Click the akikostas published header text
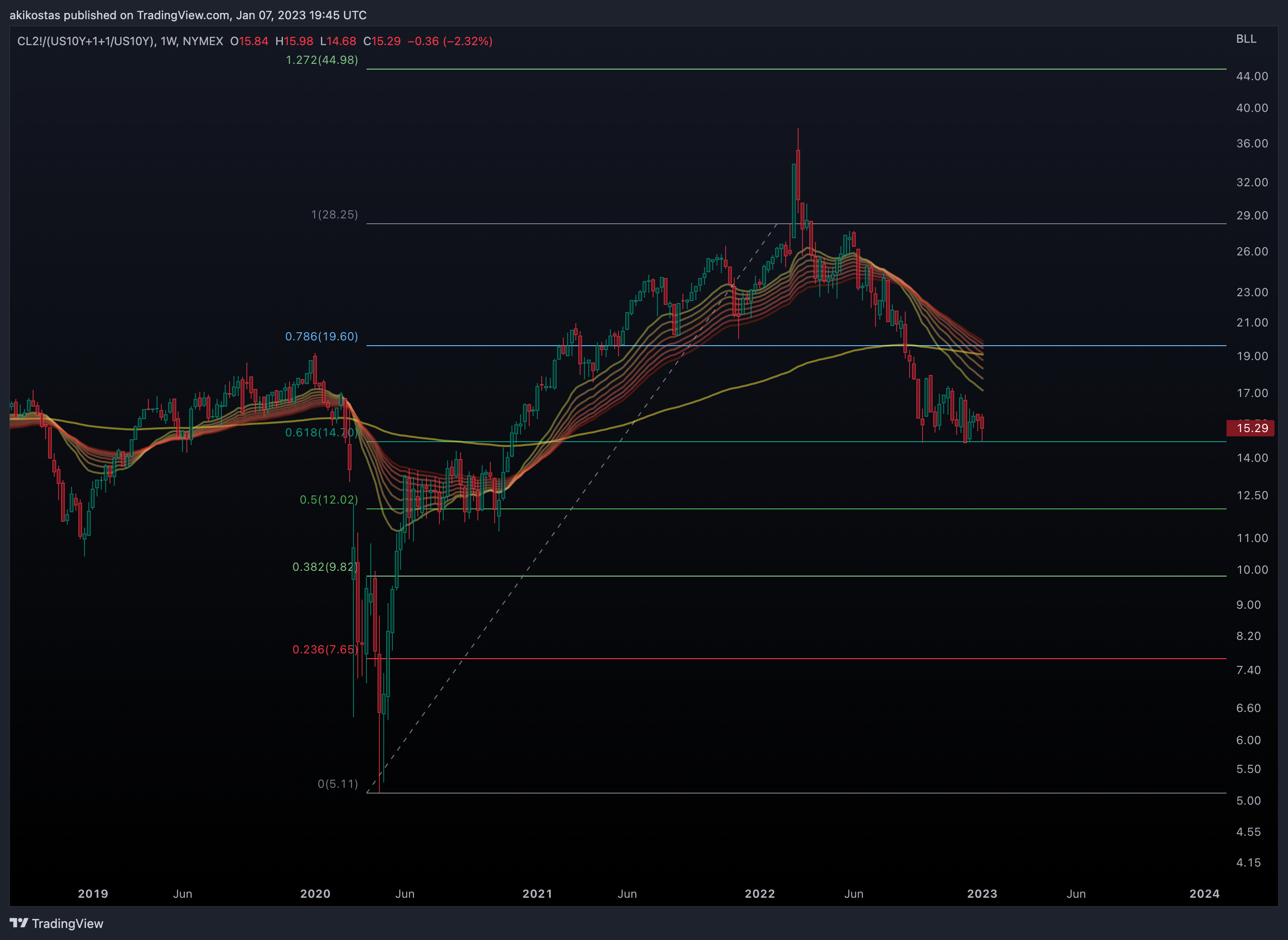 tap(188, 15)
